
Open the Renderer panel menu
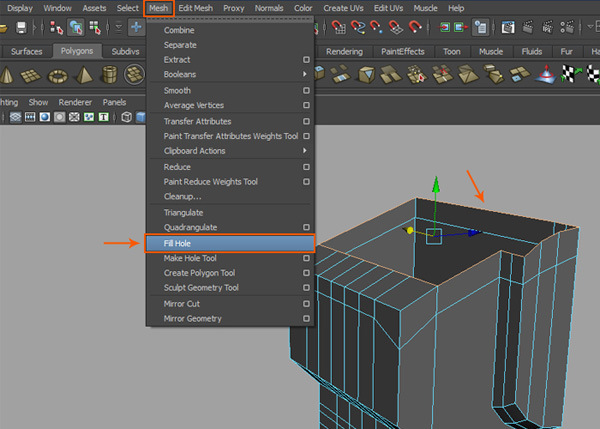tap(75, 102)
